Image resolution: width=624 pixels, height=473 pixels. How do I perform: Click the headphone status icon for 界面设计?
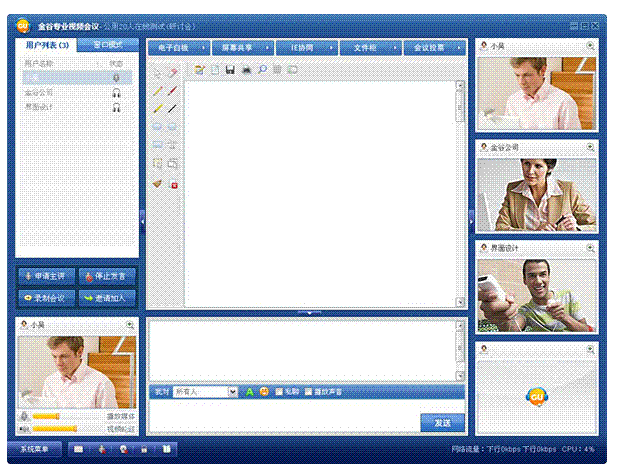point(116,107)
